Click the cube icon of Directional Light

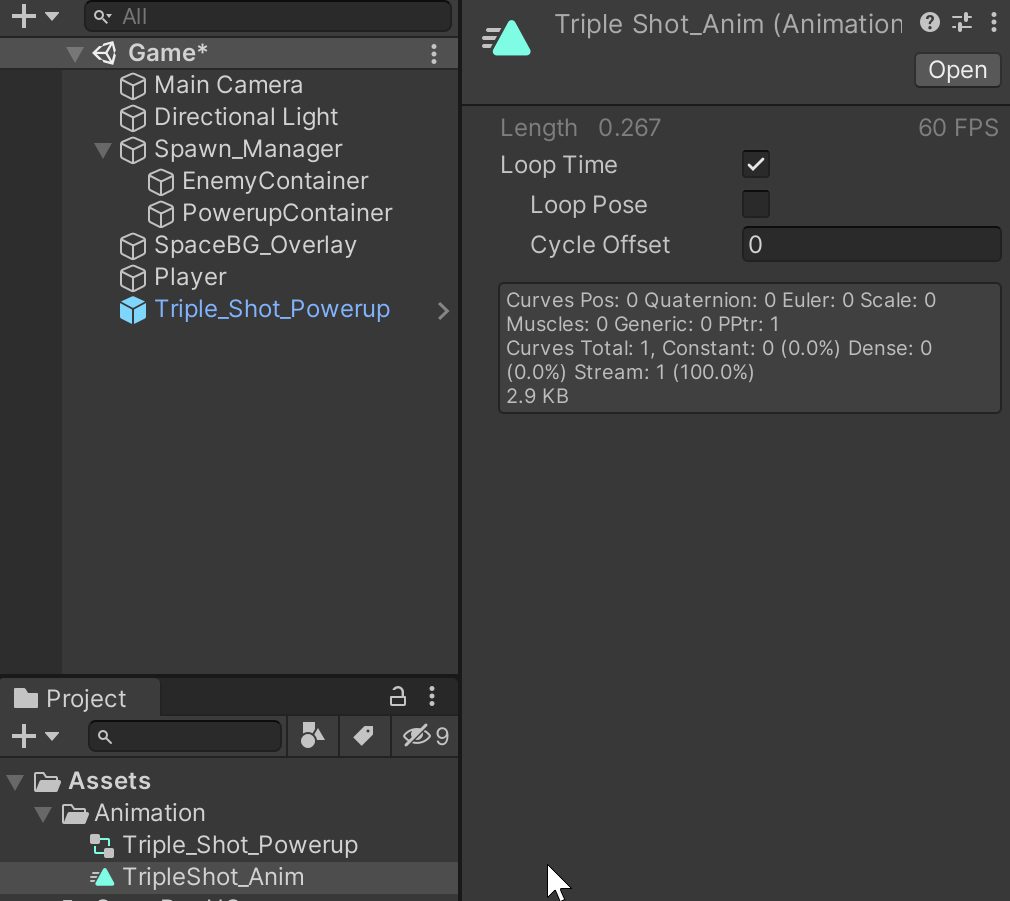coord(133,118)
